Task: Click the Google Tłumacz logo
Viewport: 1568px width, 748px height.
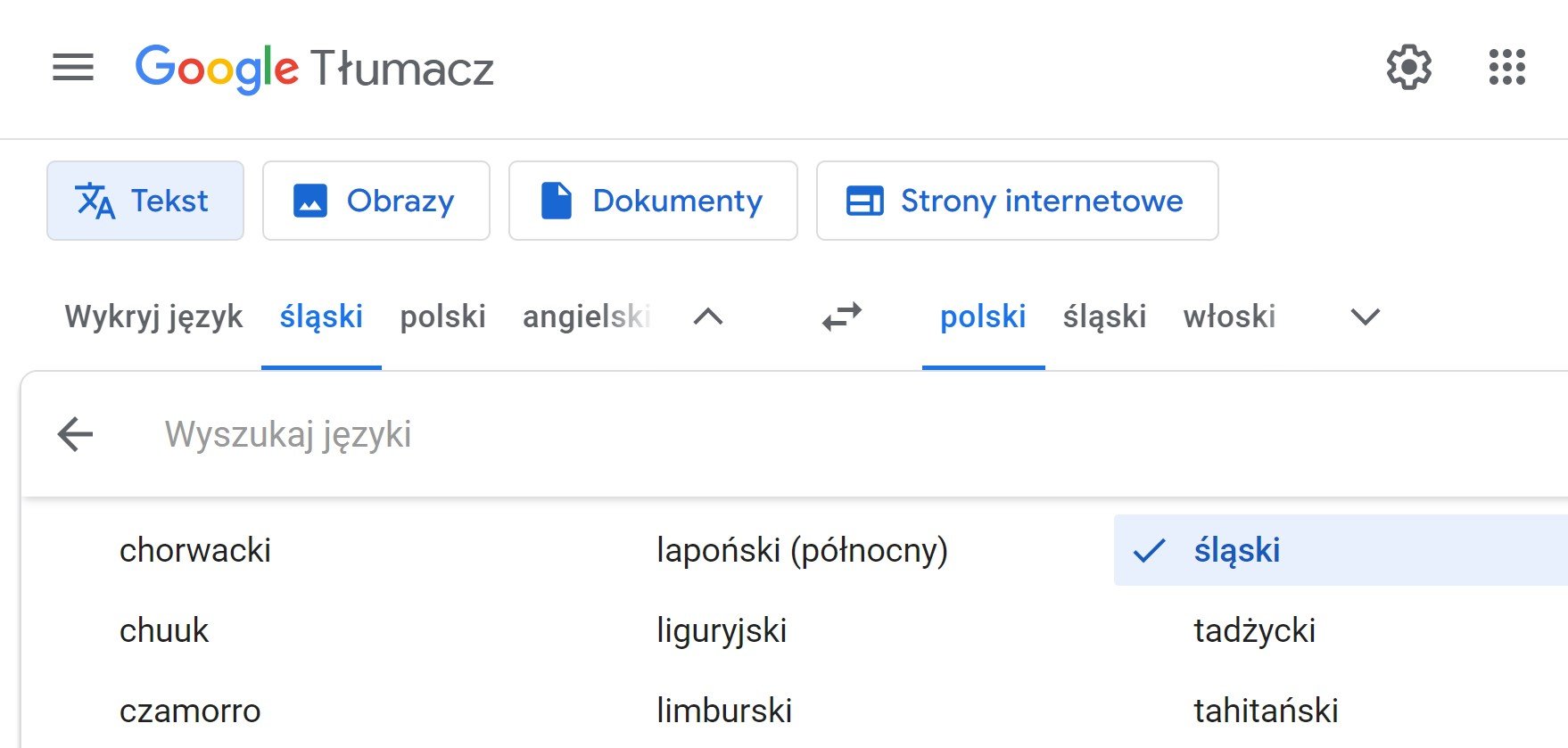Action: 314,68
